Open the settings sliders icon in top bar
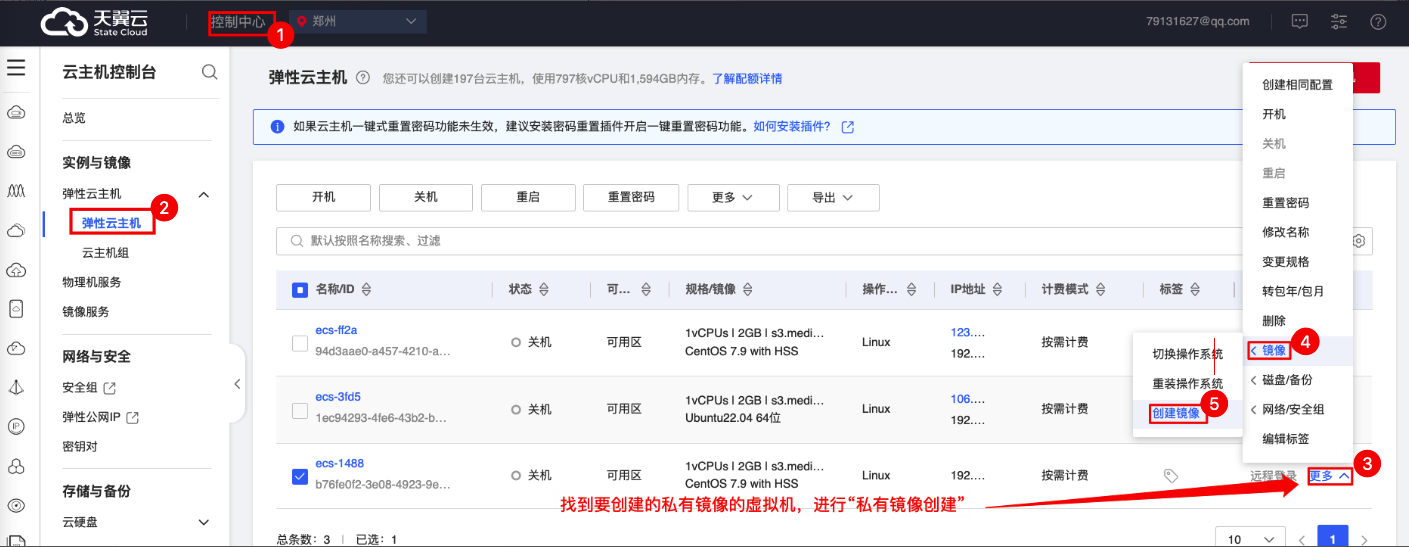Image resolution: width=1409 pixels, height=547 pixels. [1339, 21]
